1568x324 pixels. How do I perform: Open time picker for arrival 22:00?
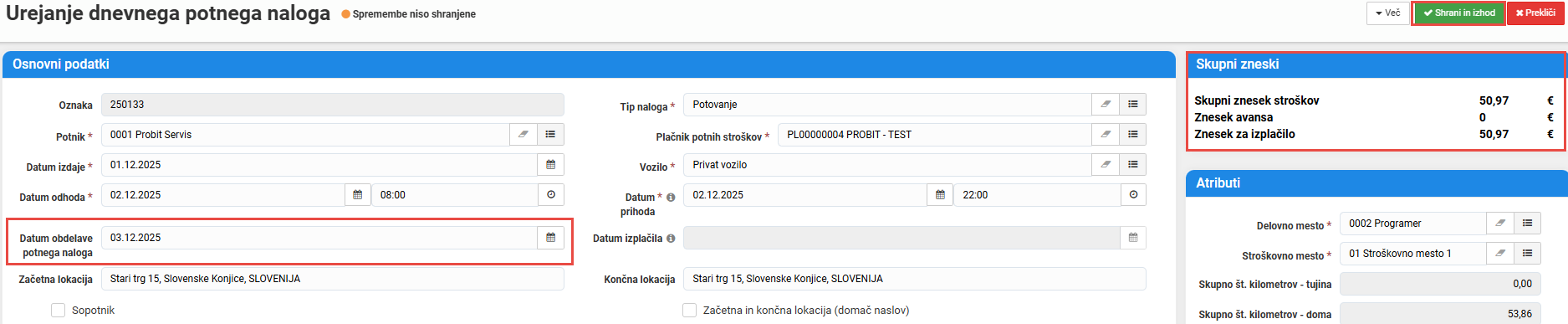1133,194
